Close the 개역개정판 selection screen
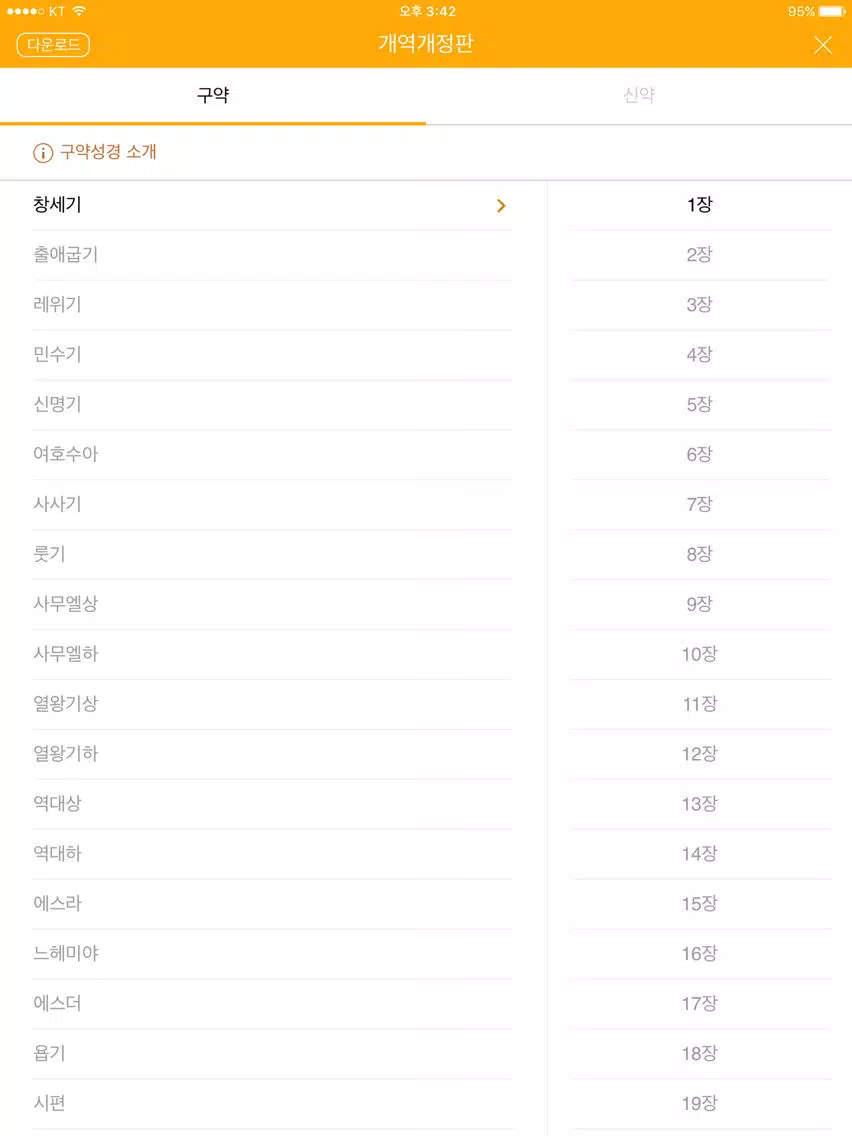Image resolution: width=852 pixels, height=1136 pixels. (x=822, y=45)
